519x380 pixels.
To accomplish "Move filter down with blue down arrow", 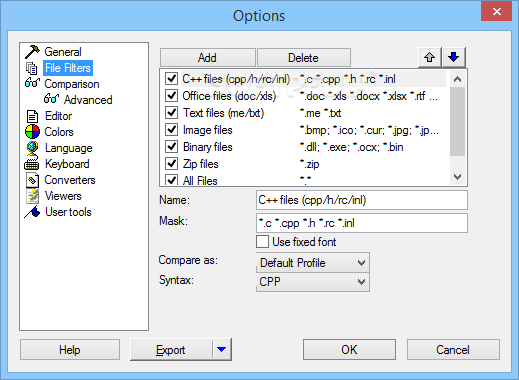I will (453, 57).
